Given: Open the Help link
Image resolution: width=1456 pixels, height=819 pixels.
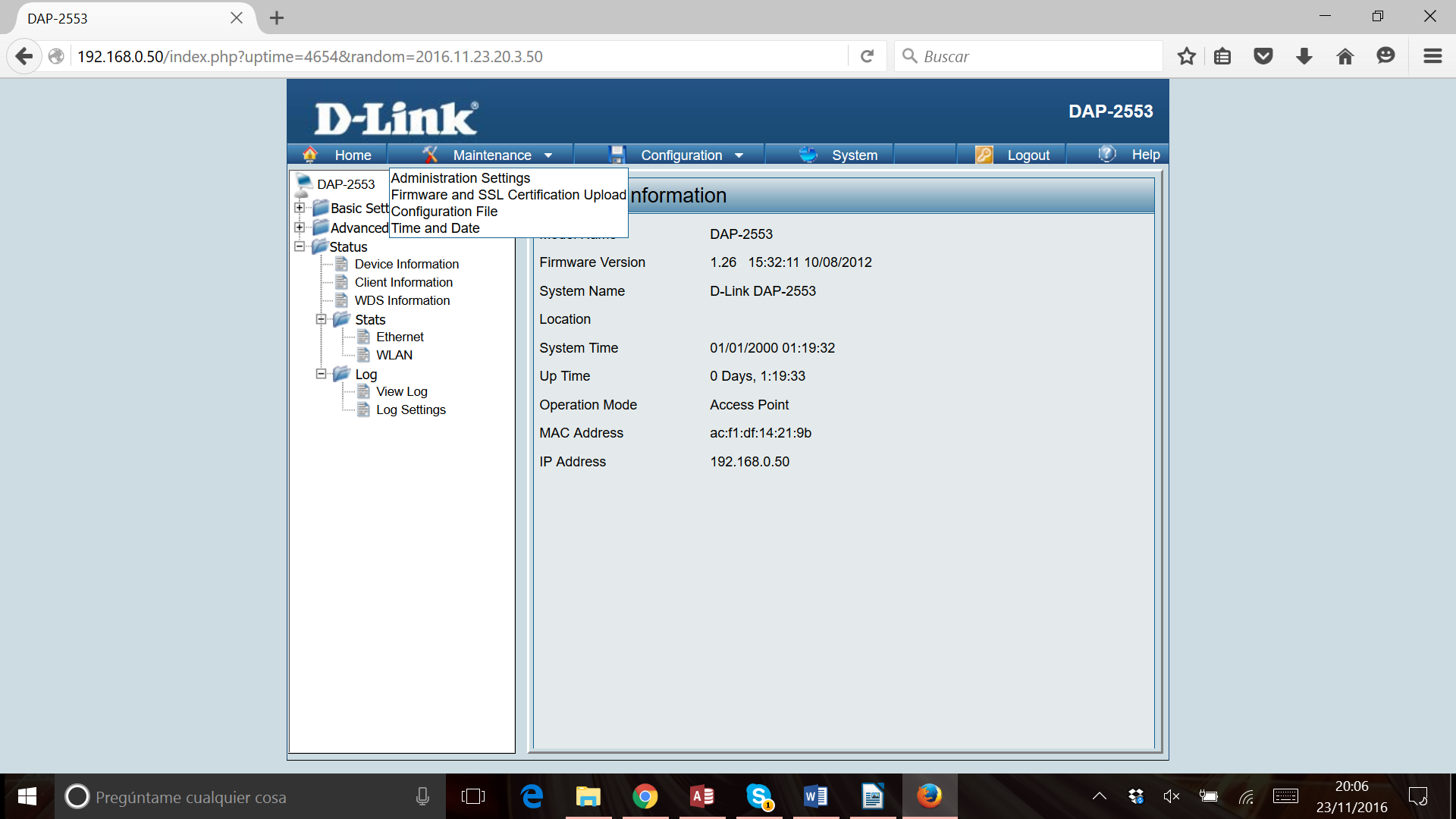Looking at the screenshot, I should [x=1146, y=155].
